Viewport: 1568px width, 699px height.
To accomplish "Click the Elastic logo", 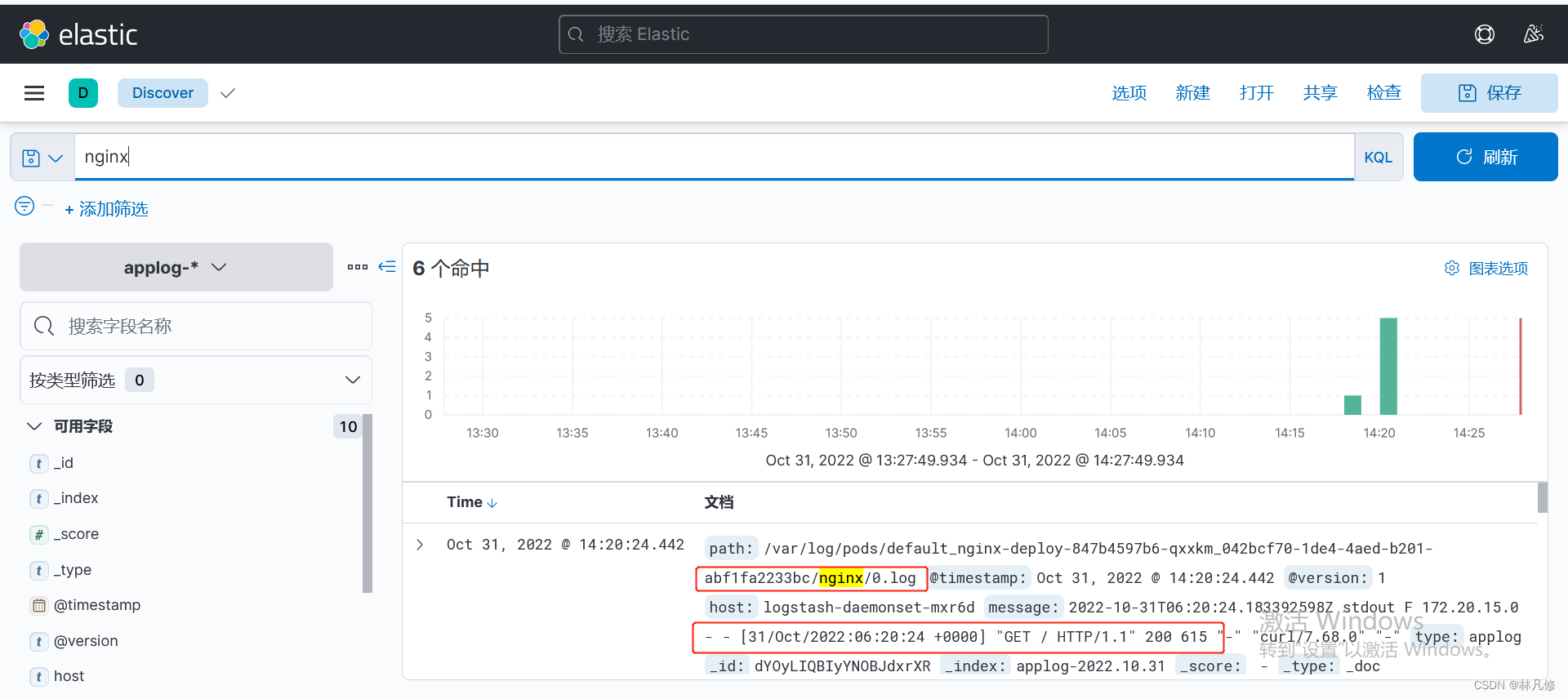I will pyautogui.click(x=78, y=34).
